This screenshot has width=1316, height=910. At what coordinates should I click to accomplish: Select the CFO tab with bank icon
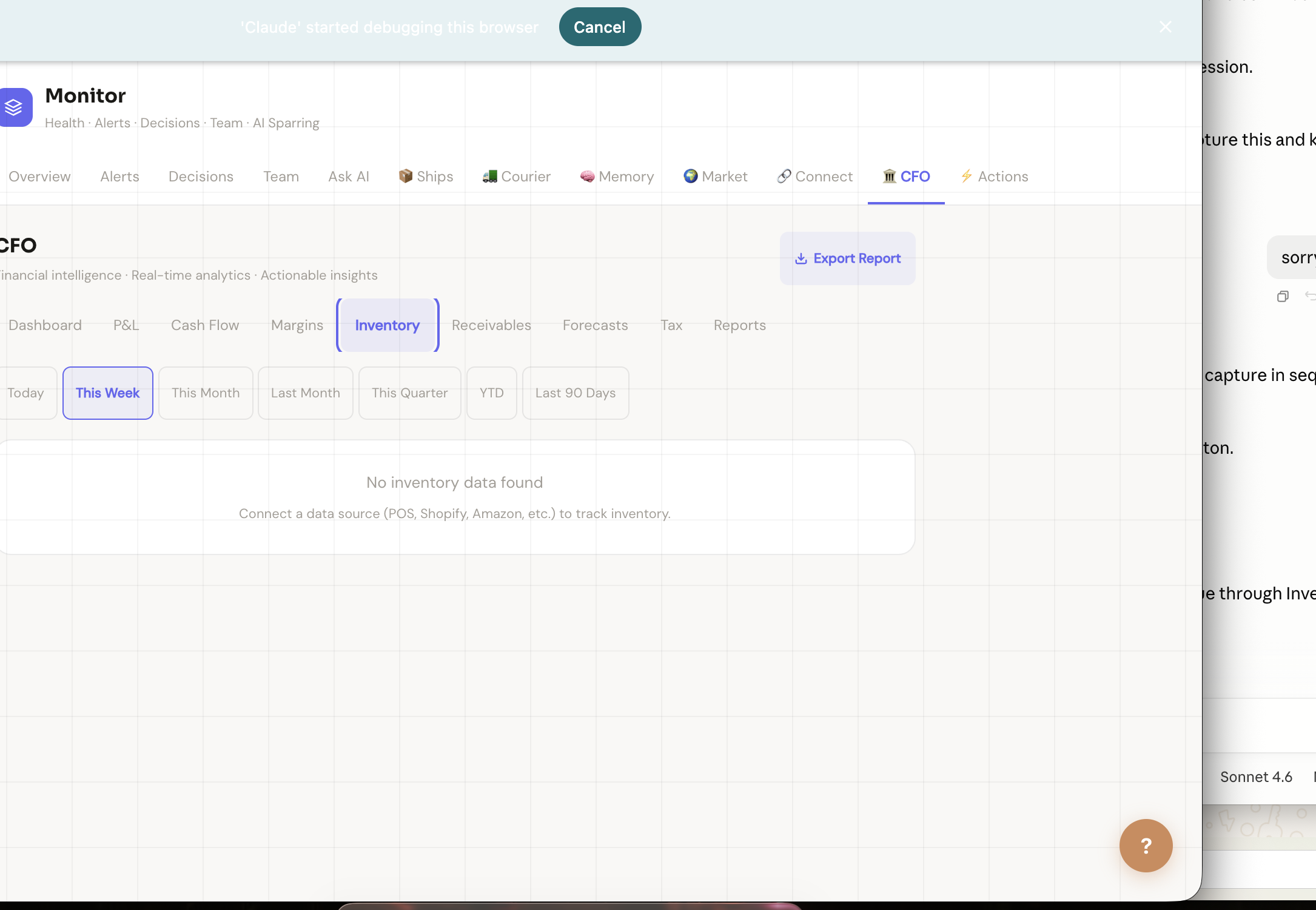tap(906, 177)
